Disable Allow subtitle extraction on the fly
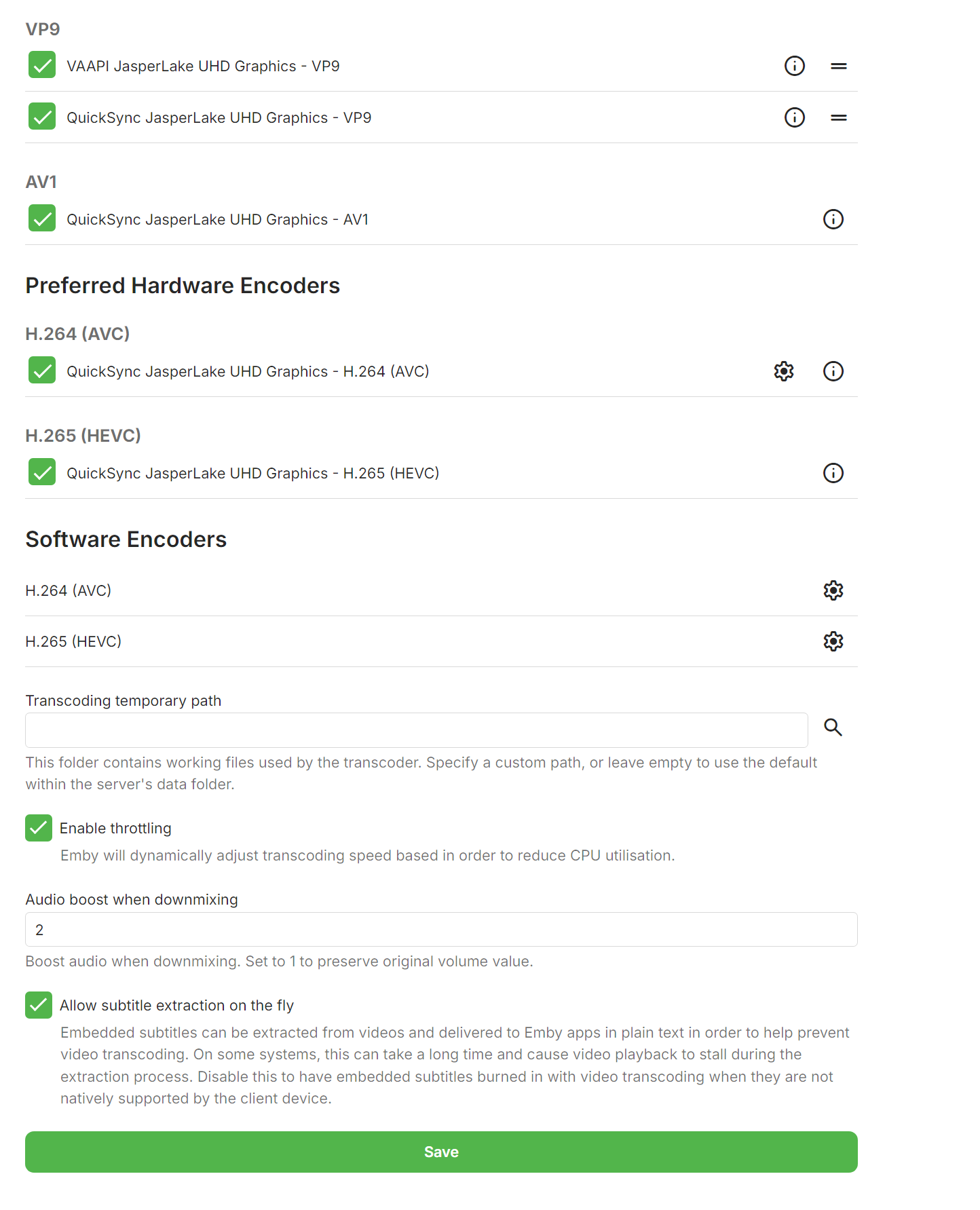The width and height of the screenshot is (980, 1210). coord(39,1005)
